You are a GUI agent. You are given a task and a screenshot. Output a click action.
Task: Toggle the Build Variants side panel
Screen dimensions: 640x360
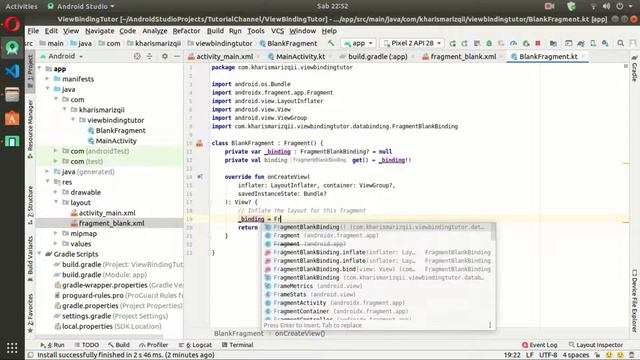click(30, 259)
